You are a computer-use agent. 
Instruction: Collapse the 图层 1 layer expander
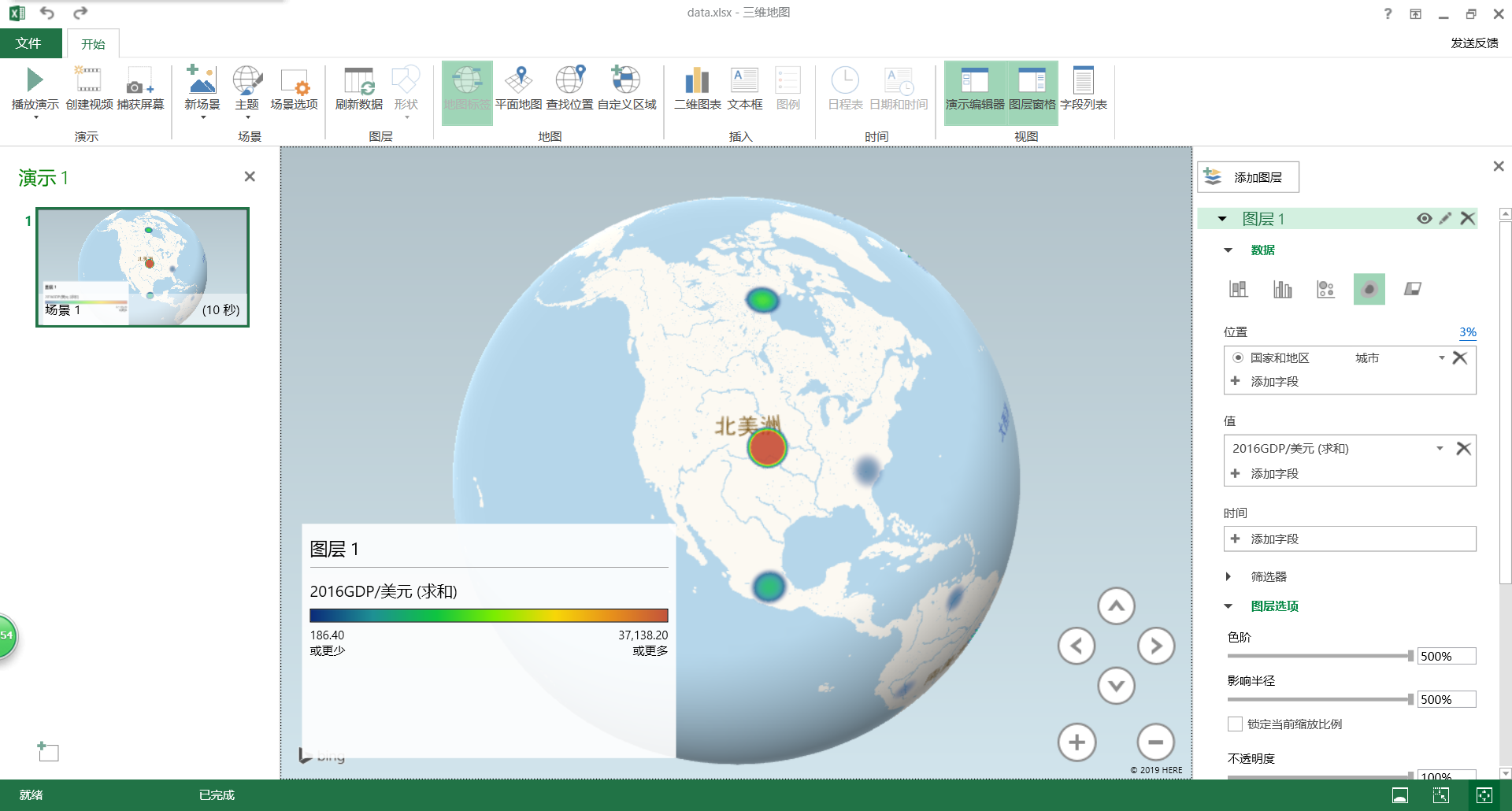coord(1222,219)
